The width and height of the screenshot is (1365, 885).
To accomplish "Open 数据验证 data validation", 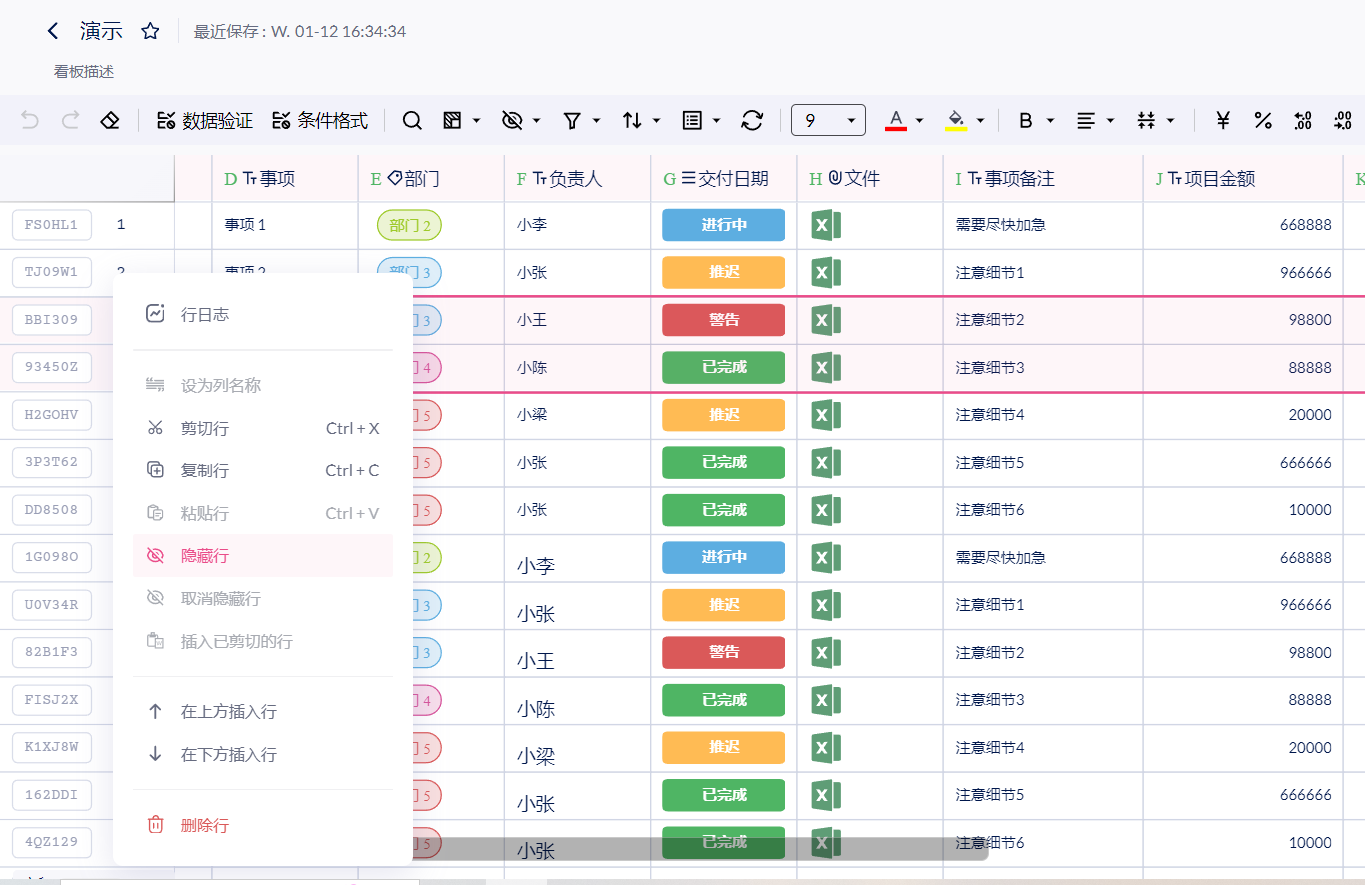I will (205, 120).
